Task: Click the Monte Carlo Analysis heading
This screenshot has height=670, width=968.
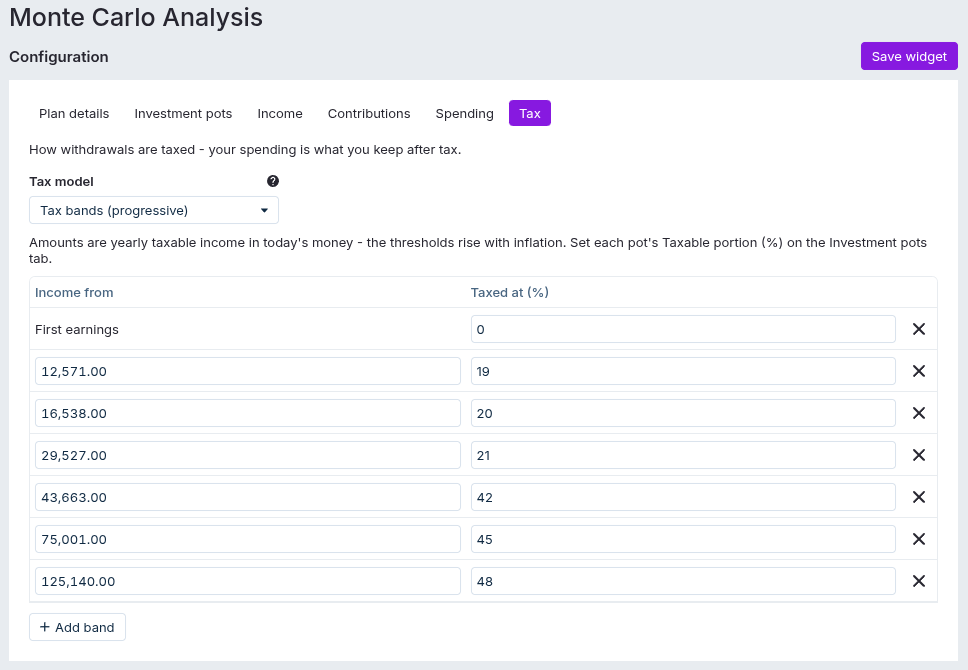Action: [x=136, y=17]
